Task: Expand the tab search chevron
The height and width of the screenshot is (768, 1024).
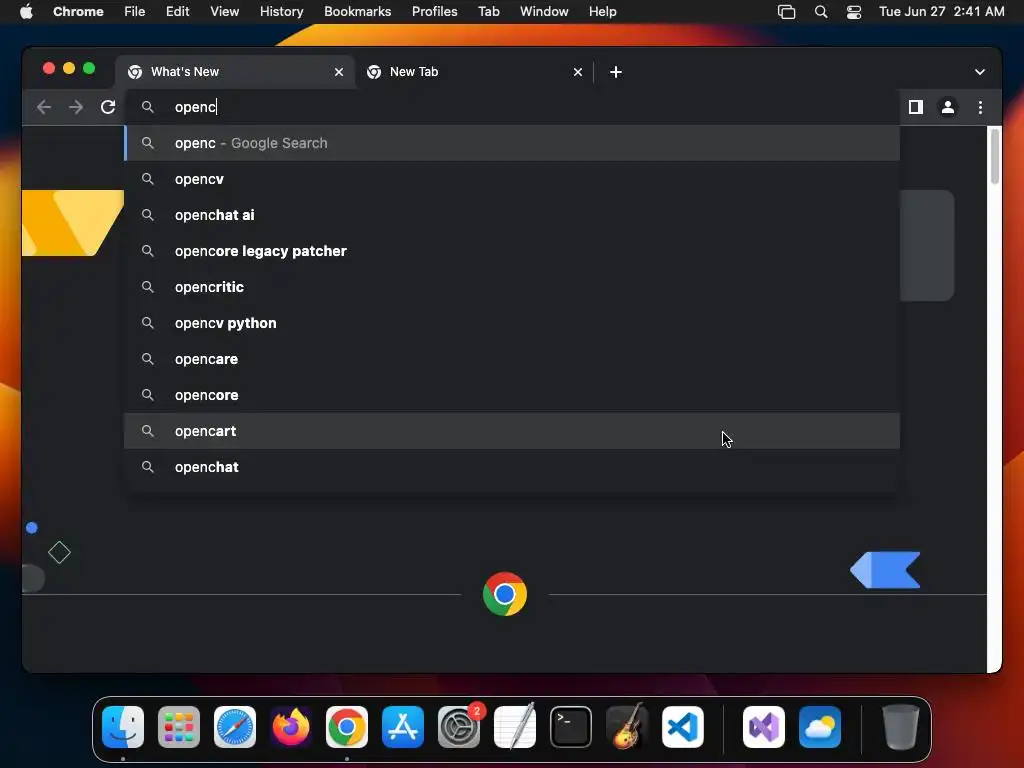Action: [980, 72]
